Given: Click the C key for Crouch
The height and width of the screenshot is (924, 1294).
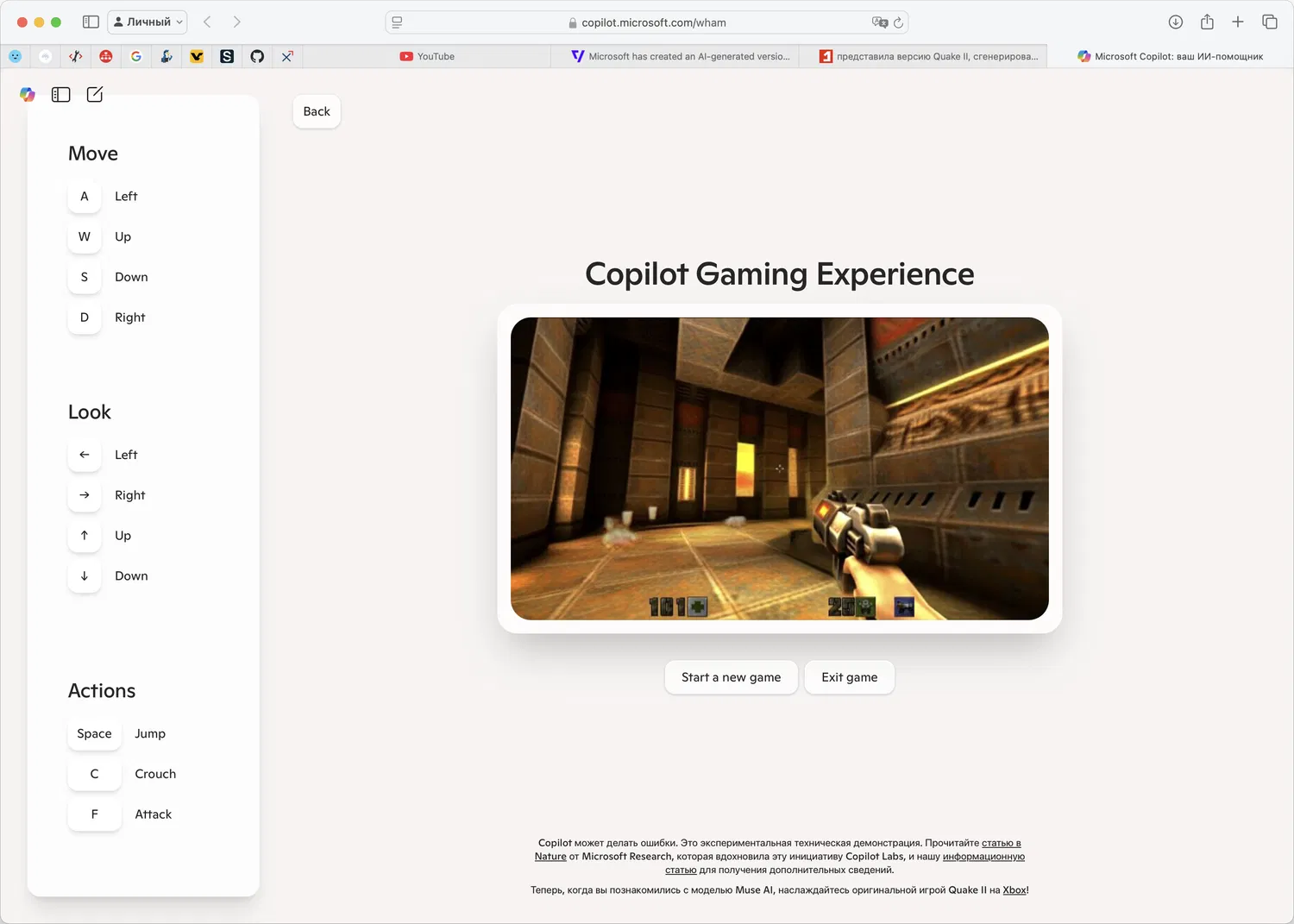Looking at the screenshot, I should coord(94,774).
